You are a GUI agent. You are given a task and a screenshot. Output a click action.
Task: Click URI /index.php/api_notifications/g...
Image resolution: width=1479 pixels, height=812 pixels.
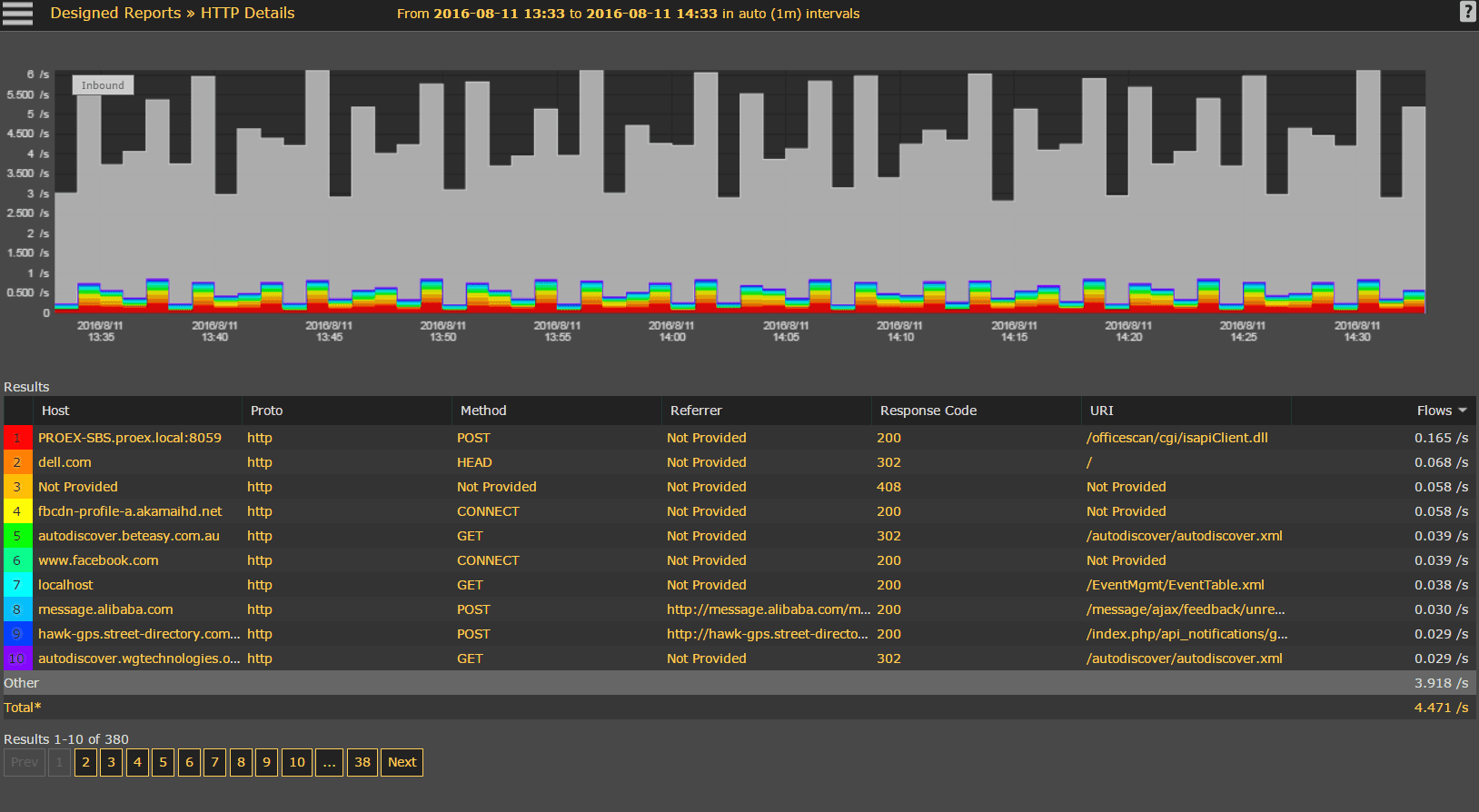[x=1187, y=634]
